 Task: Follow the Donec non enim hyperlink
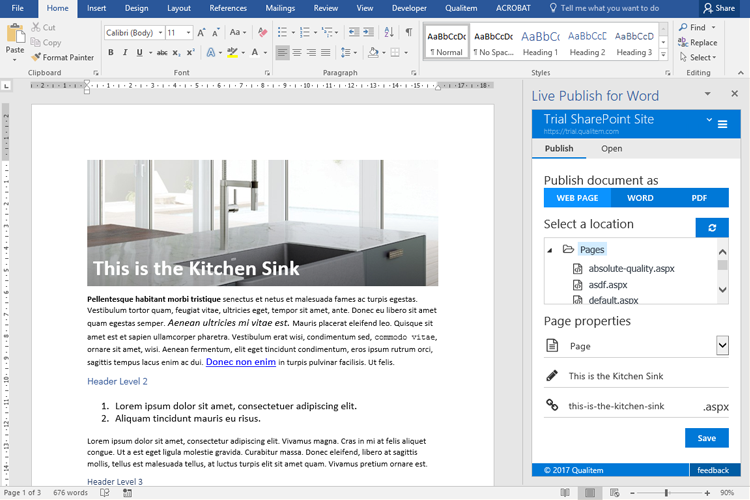click(x=241, y=362)
